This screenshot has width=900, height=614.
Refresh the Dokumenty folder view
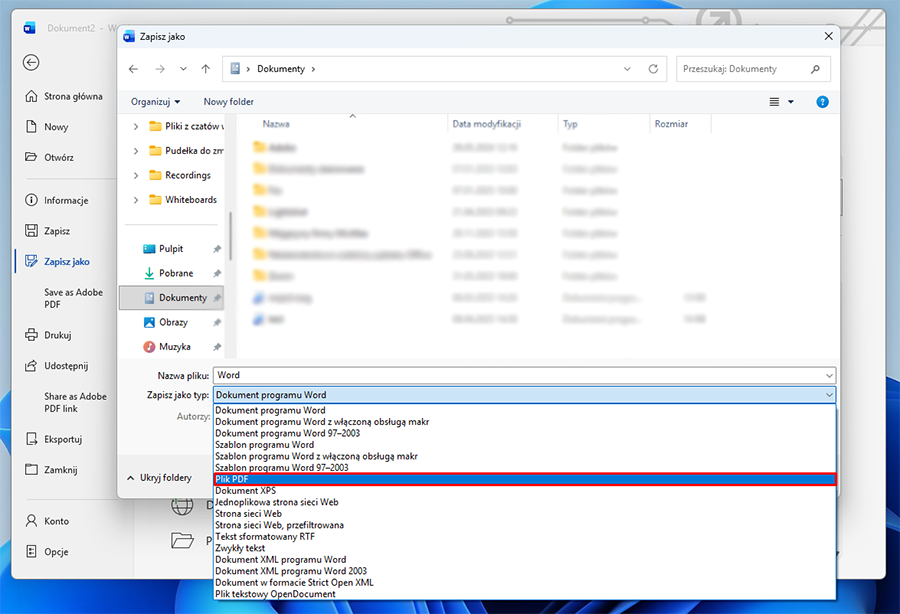tap(653, 69)
